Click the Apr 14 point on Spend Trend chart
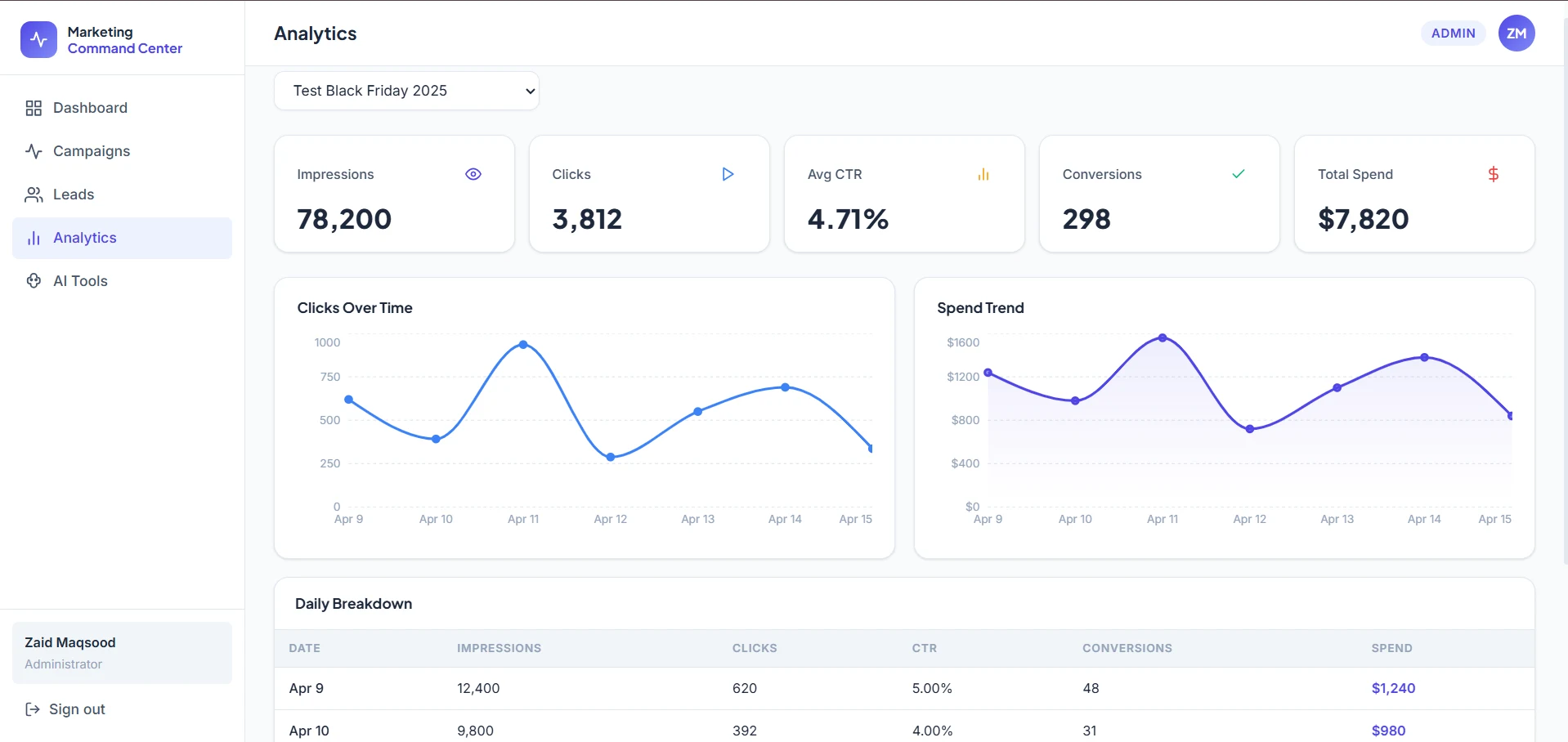 coord(1424,357)
